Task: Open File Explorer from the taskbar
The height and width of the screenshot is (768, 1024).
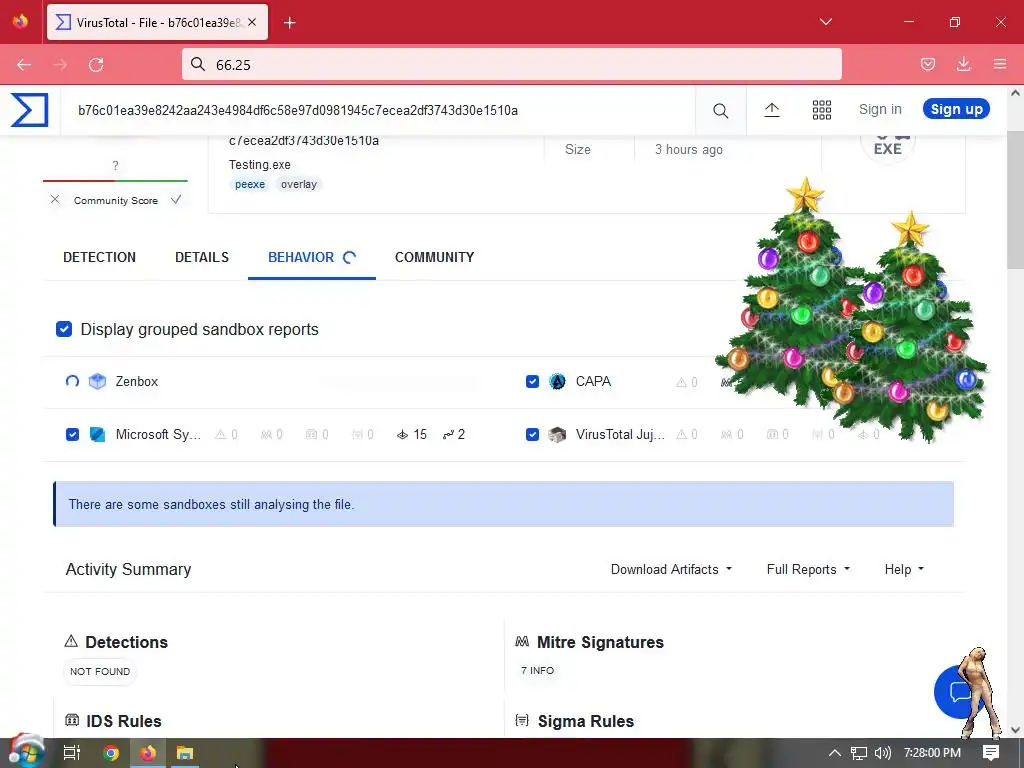Action: [185, 753]
